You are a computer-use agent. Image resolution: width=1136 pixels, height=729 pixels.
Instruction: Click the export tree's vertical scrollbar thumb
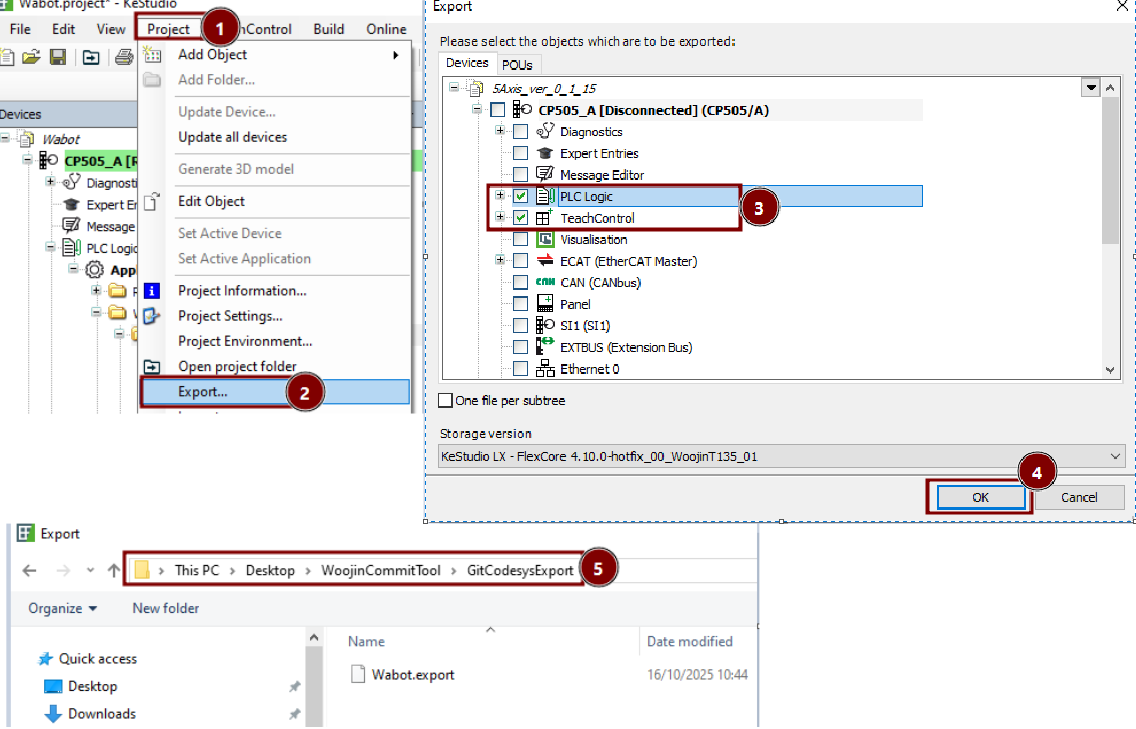click(1110, 170)
